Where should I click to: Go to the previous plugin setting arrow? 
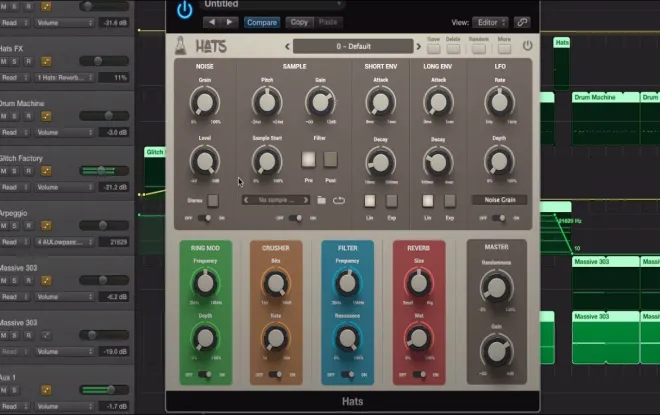(x=212, y=22)
